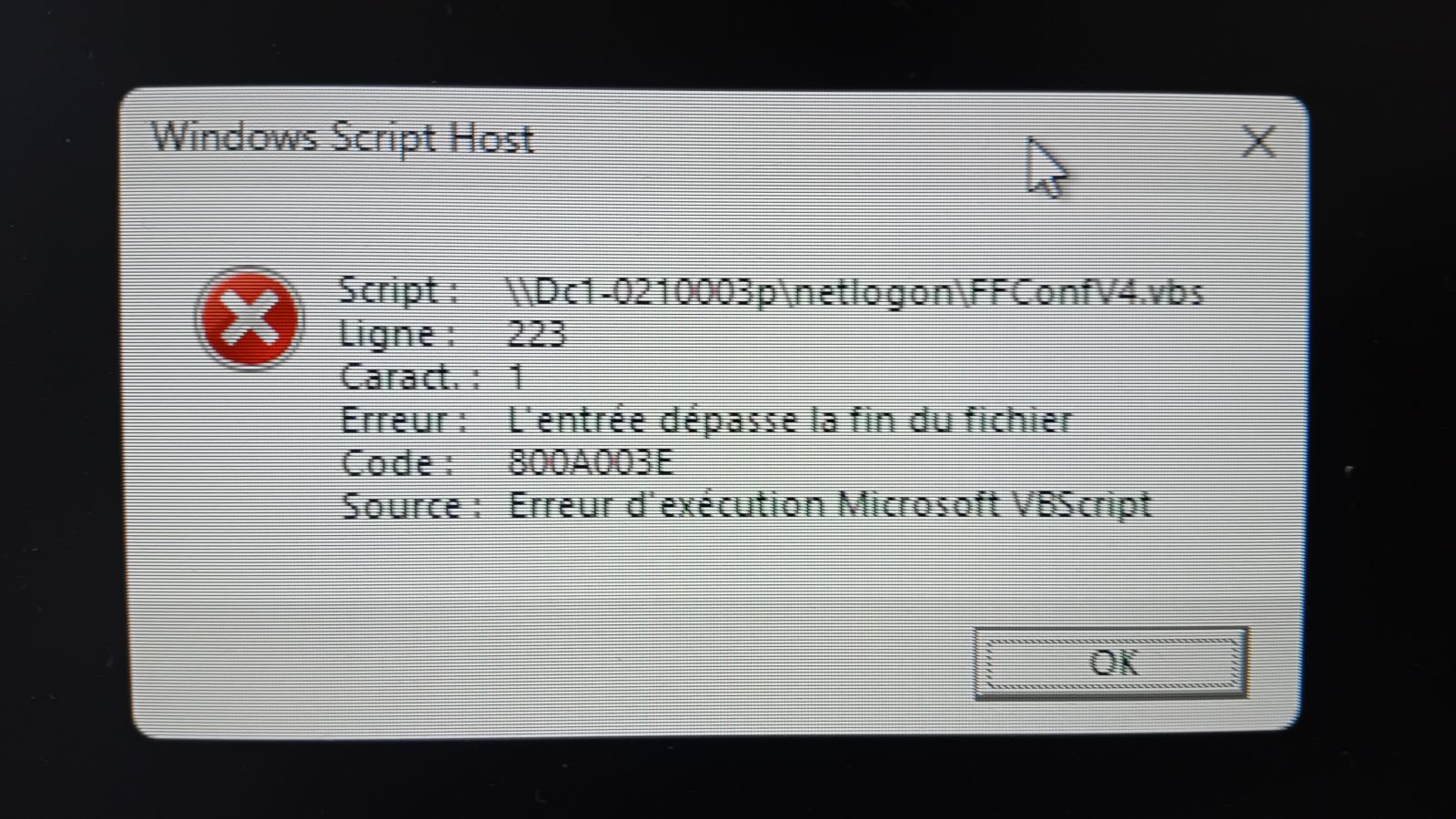
Task: Click the text Erreur d'exécution Microsoft VBScript
Action: 830,505
